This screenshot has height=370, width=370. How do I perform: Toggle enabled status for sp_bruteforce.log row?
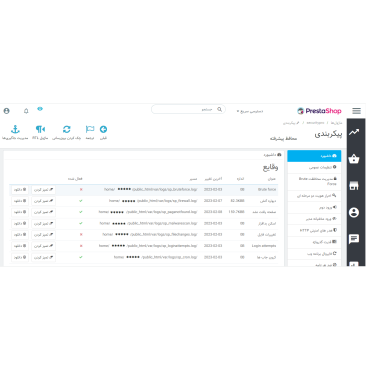pos(81,189)
